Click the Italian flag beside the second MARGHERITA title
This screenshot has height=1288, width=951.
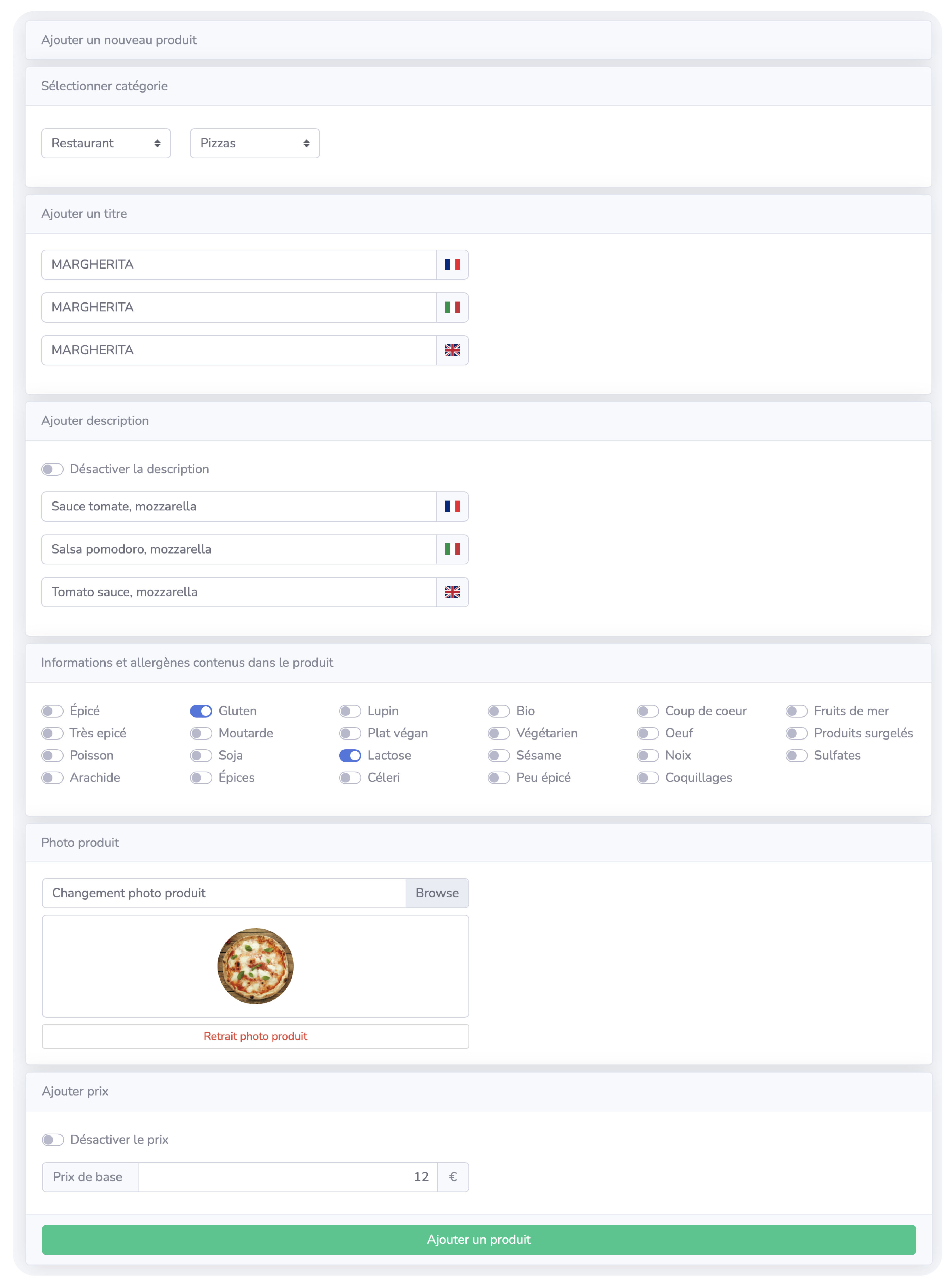452,307
